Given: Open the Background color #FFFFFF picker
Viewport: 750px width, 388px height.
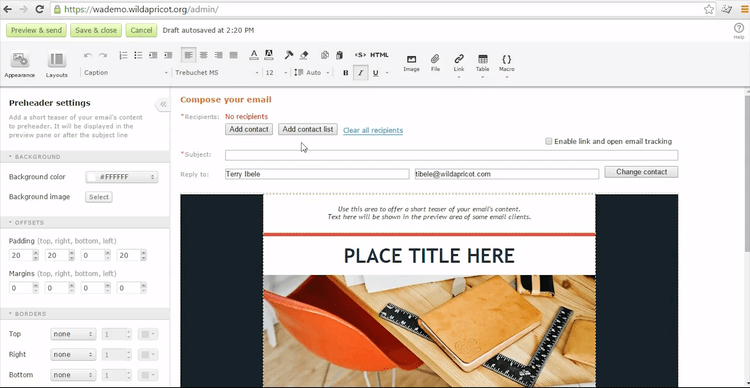Looking at the screenshot, I should tap(121, 177).
